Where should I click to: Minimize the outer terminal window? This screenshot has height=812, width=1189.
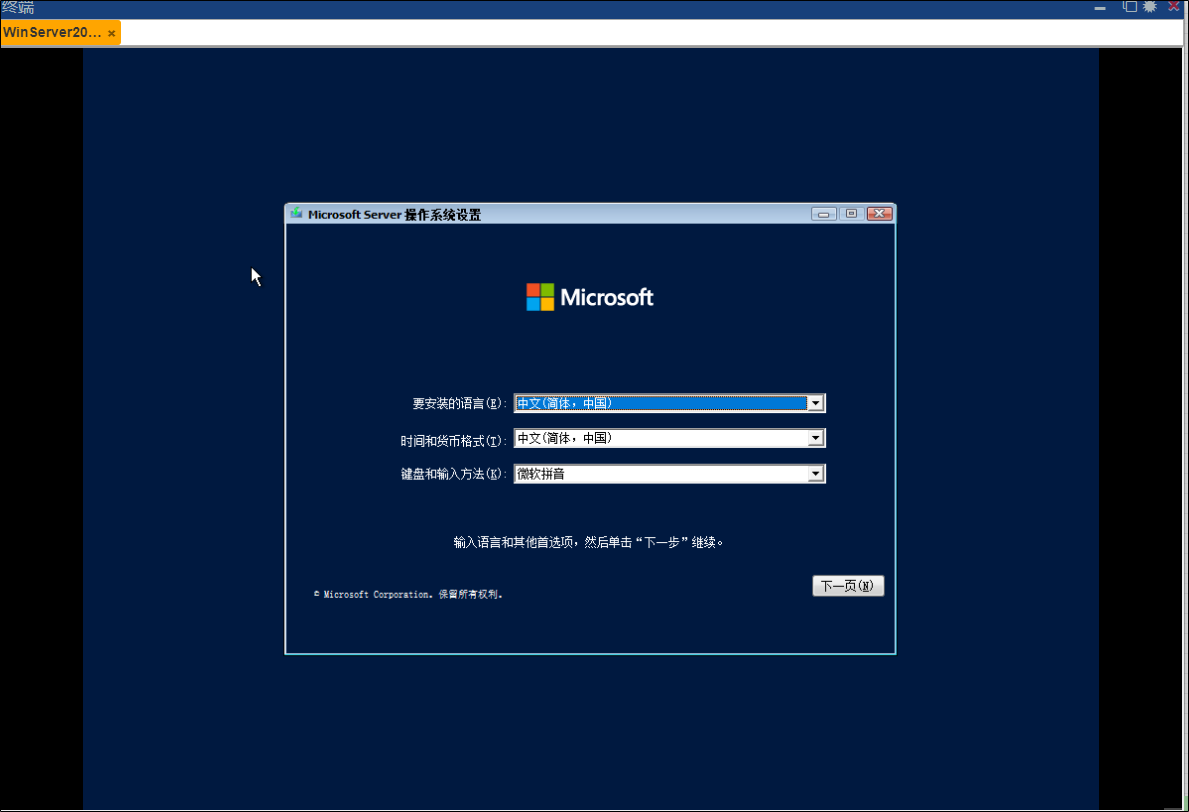point(1100,8)
